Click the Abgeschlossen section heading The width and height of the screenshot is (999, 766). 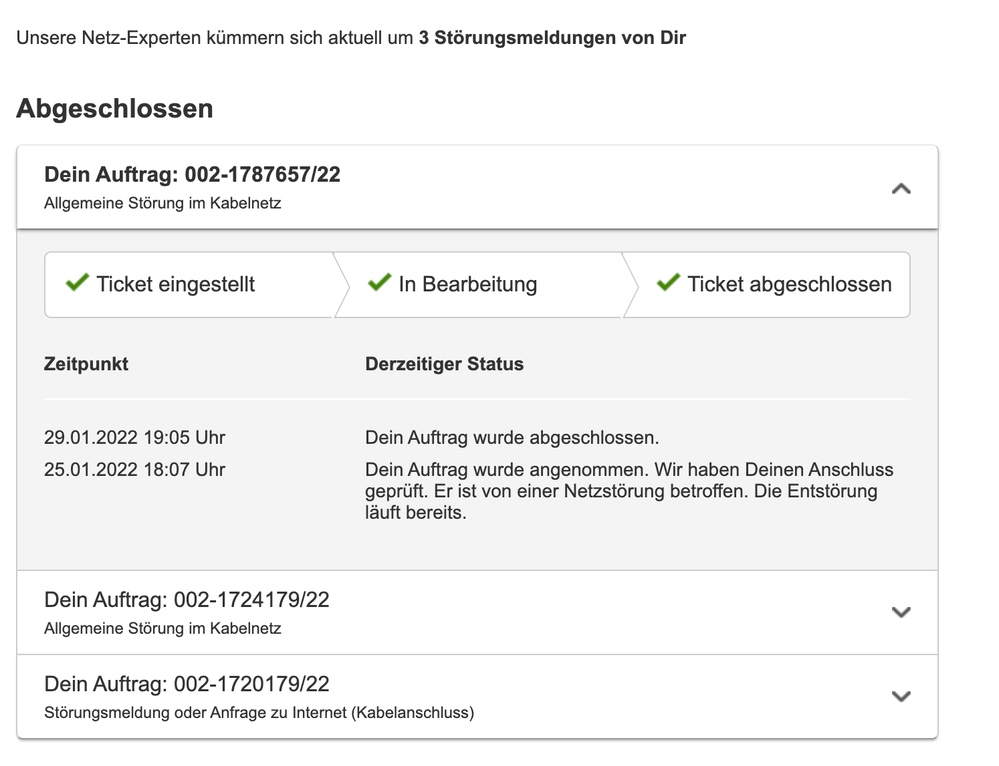(x=115, y=108)
